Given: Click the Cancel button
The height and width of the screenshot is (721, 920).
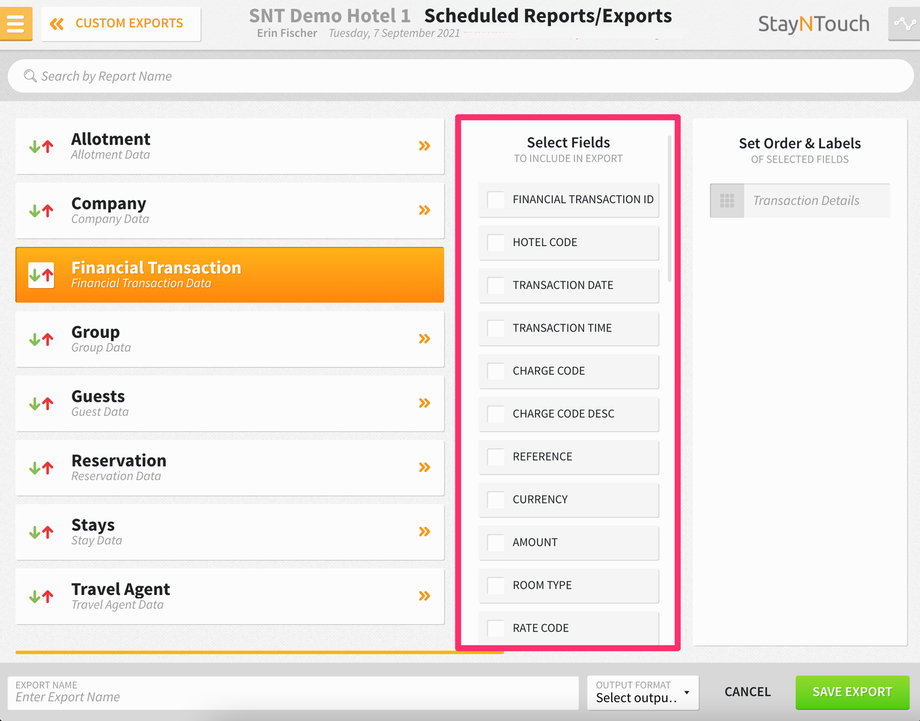Looking at the screenshot, I should (747, 692).
